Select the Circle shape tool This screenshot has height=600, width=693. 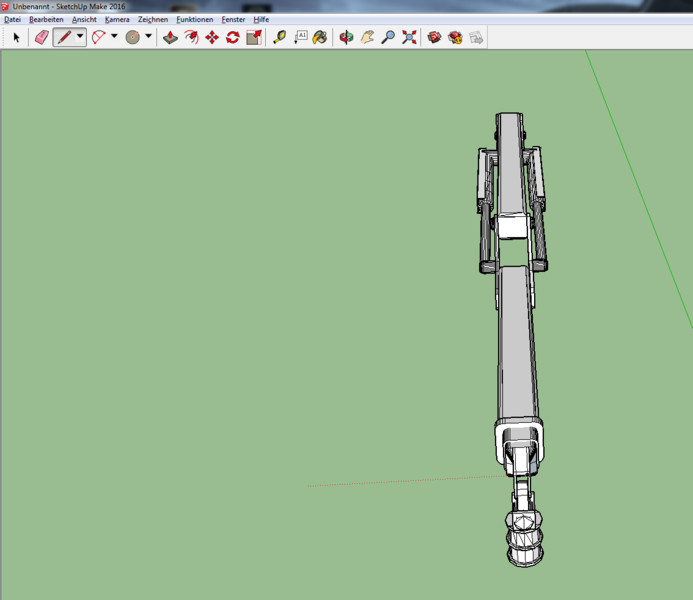[132, 37]
